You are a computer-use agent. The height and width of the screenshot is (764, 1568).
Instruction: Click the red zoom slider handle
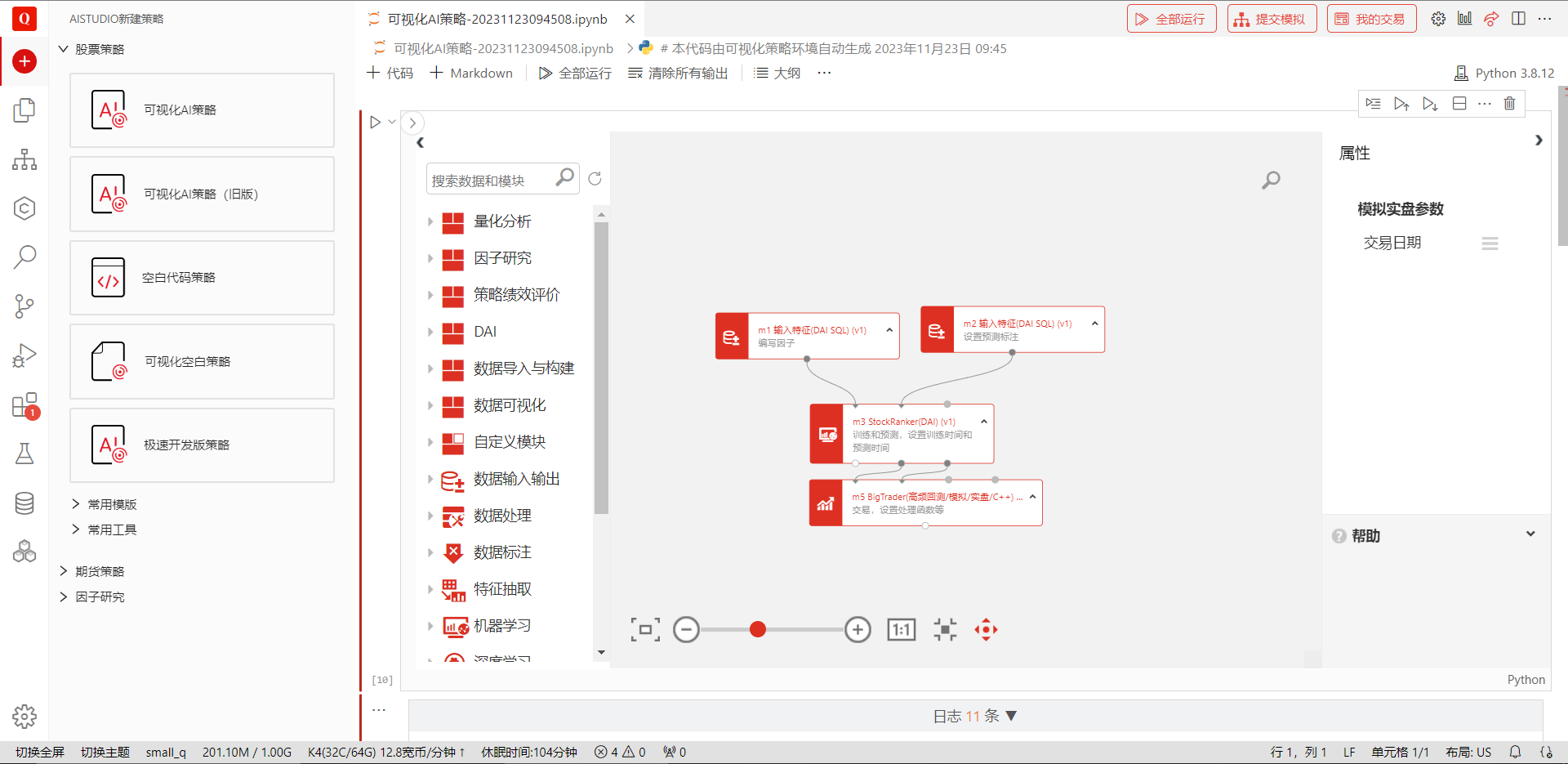tap(758, 629)
